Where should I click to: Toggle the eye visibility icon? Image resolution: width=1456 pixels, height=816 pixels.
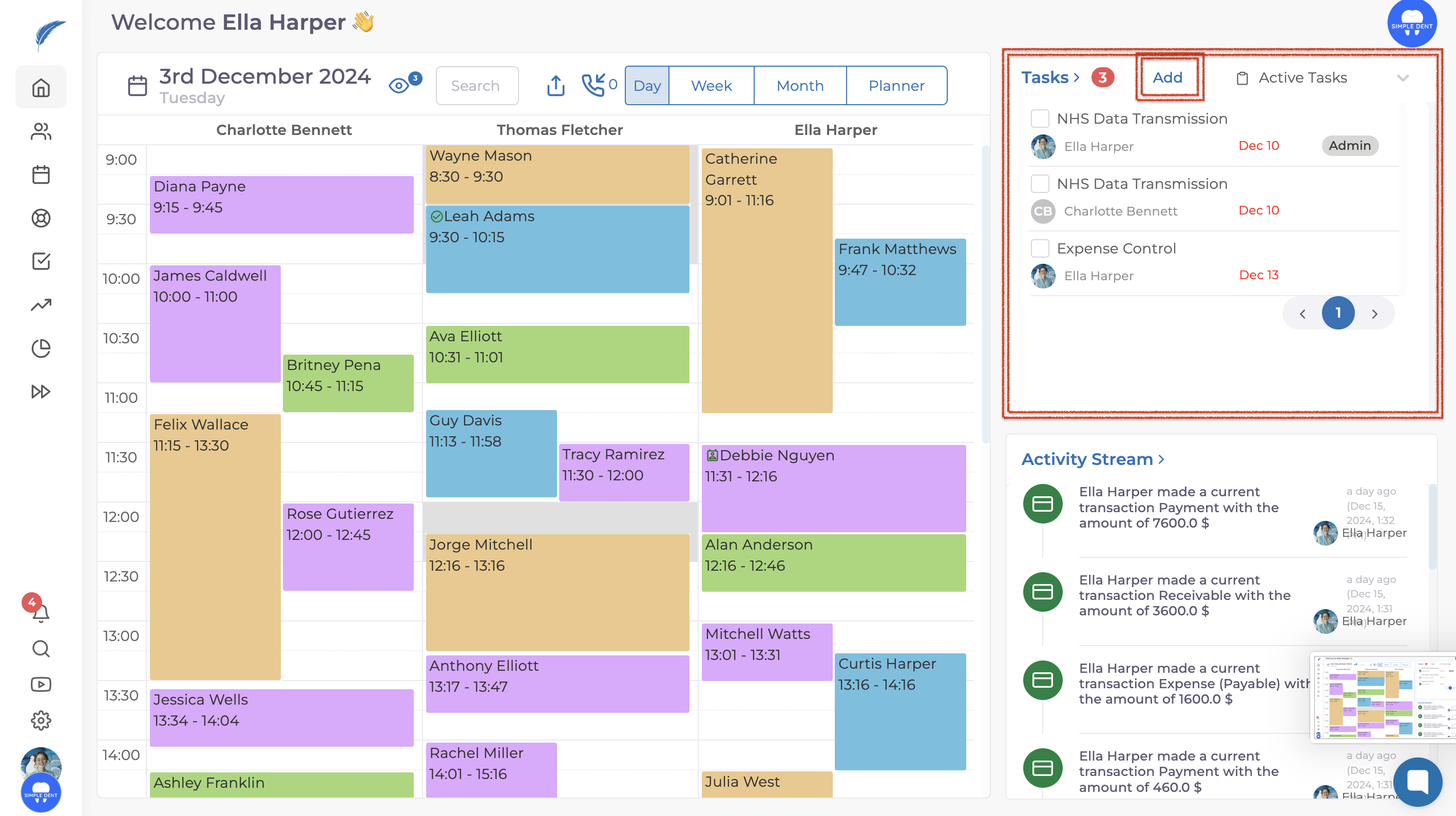click(x=399, y=85)
